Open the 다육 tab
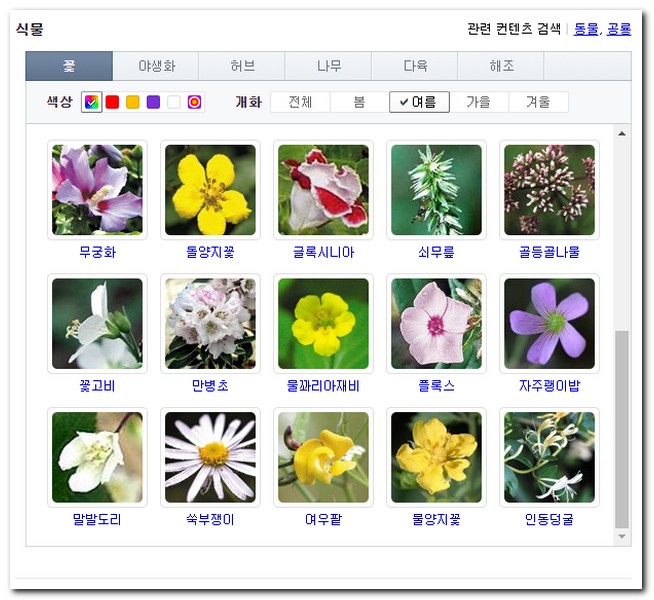The width and height of the screenshot is (654, 600). click(415, 66)
